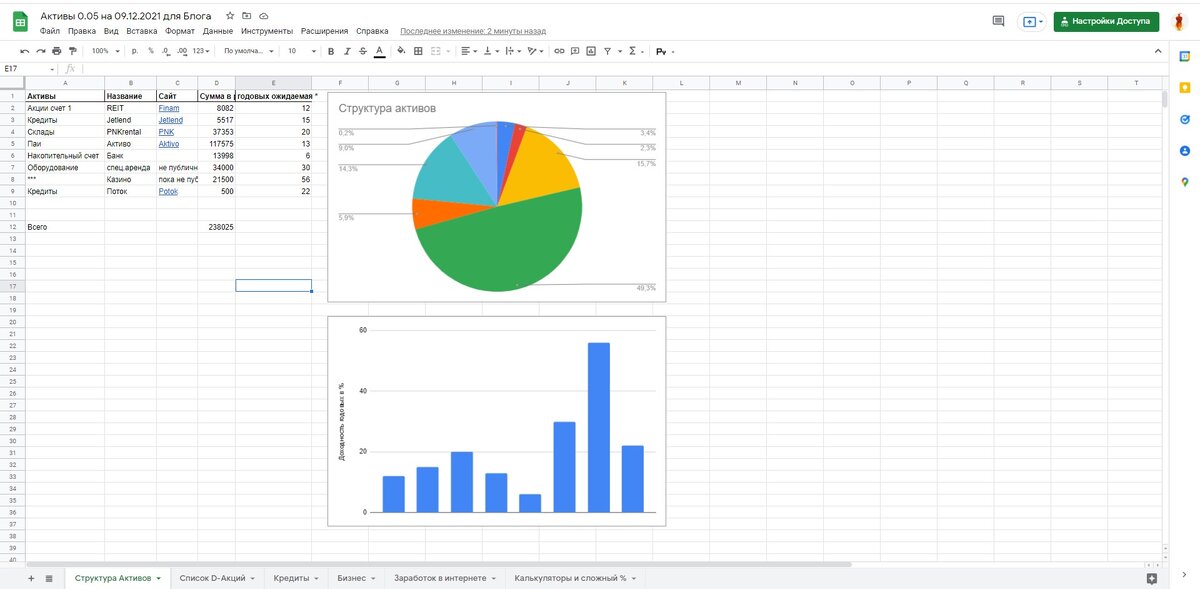Open the Вставка menu
The image size is (1200, 589).
142,31
